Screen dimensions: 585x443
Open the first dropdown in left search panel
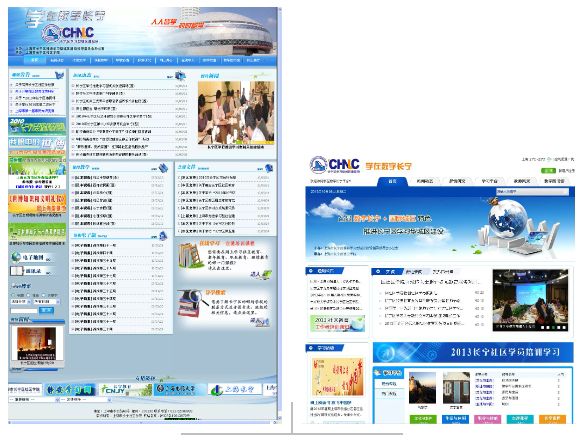(21, 302)
